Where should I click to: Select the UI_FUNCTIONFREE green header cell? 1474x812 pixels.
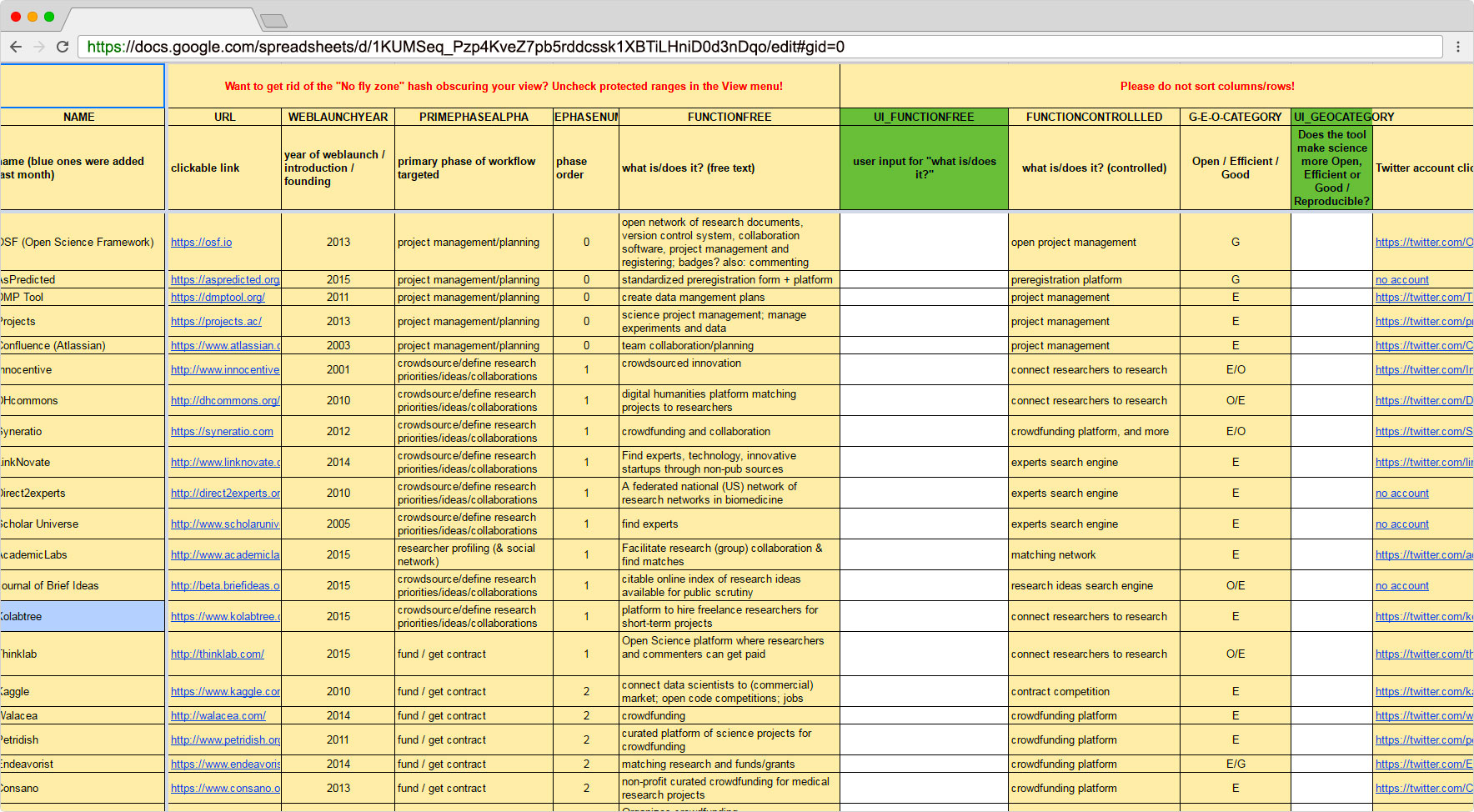pyautogui.click(x=924, y=117)
